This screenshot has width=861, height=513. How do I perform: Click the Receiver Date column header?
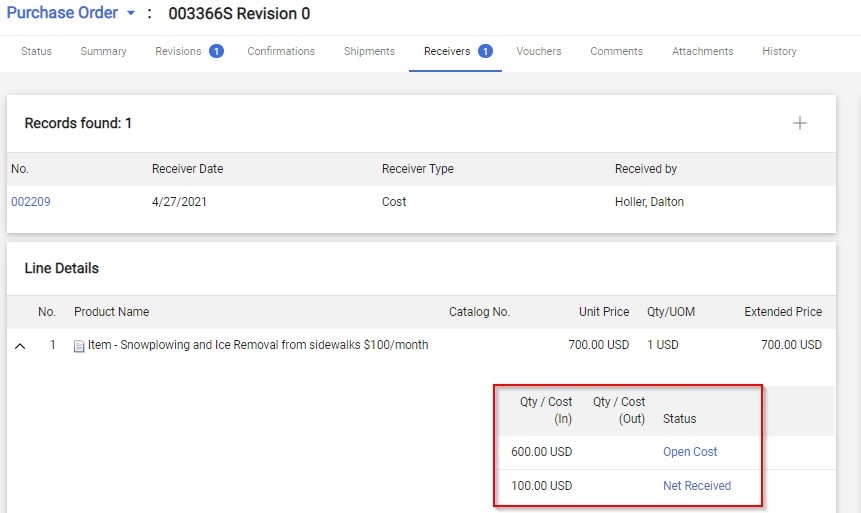click(187, 169)
